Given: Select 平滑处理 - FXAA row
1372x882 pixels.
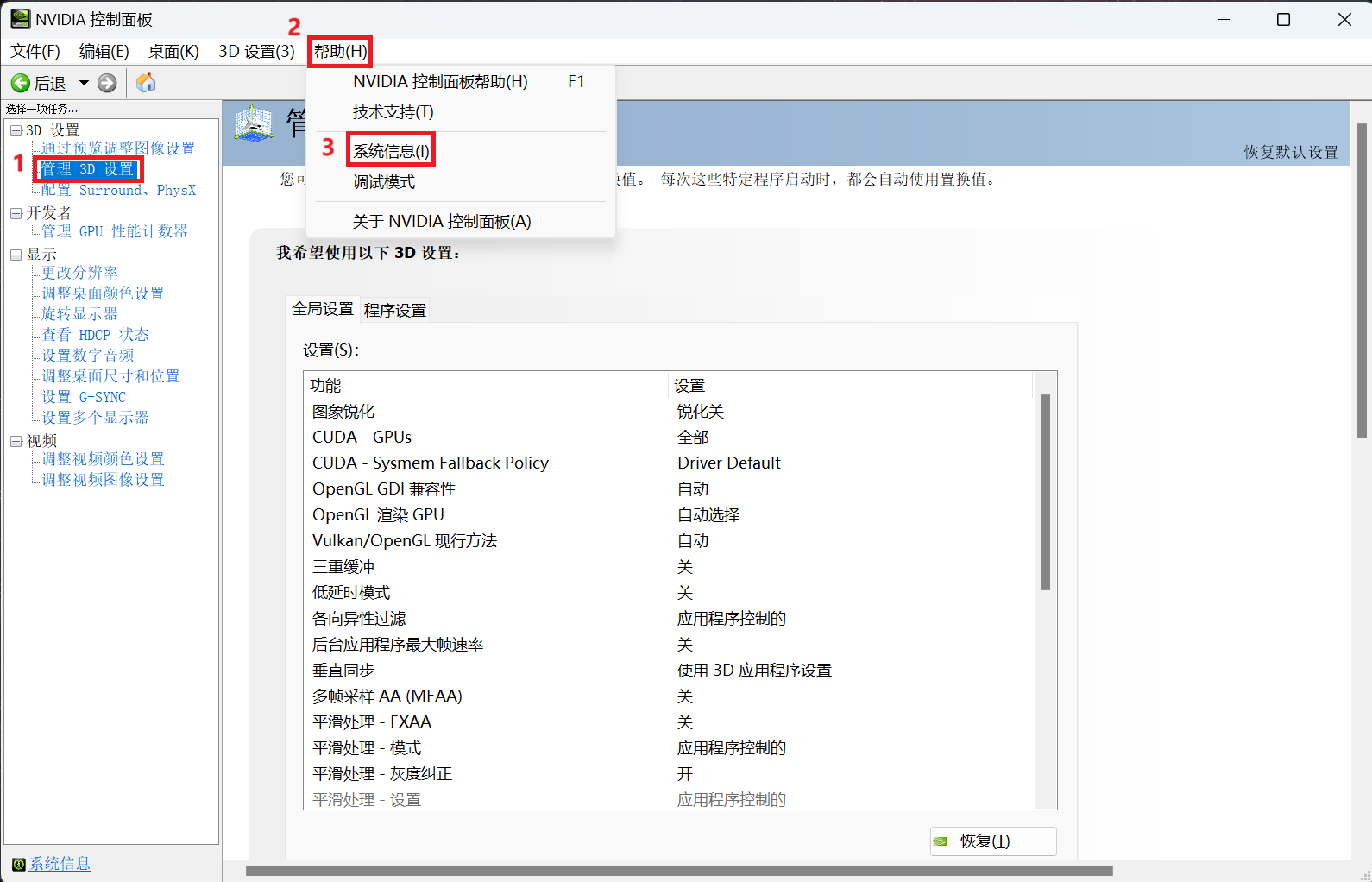Looking at the screenshot, I should (x=669, y=722).
